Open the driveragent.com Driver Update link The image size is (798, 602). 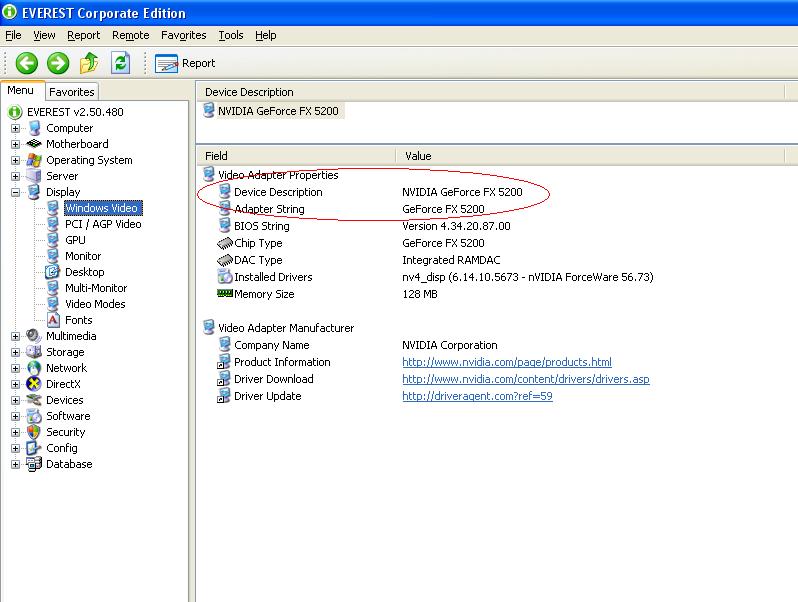tap(477, 396)
